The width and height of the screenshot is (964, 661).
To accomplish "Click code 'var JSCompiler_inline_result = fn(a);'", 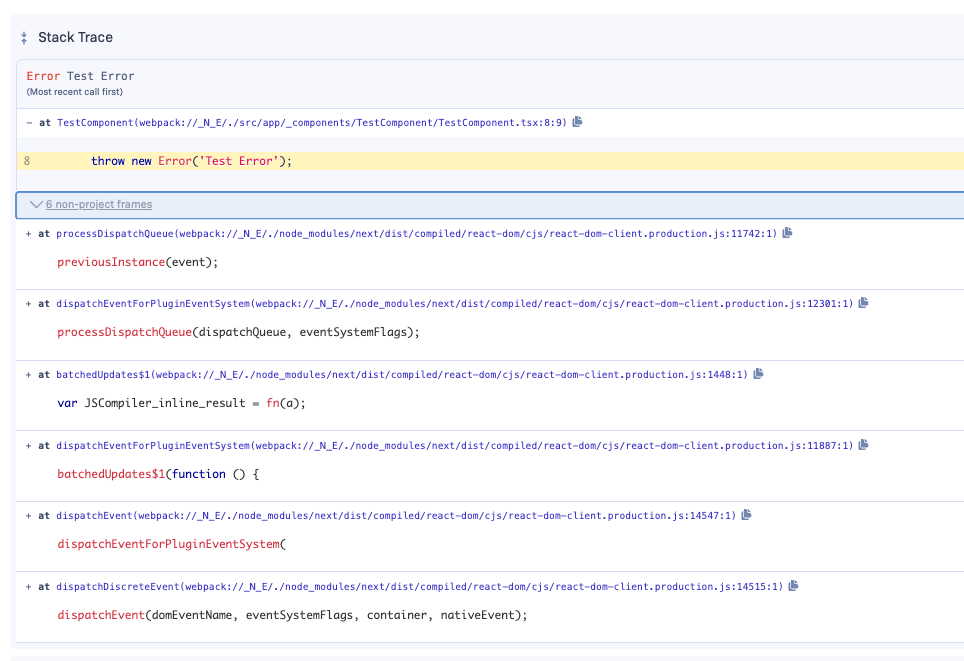I will pyautogui.click(x=181, y=403).
